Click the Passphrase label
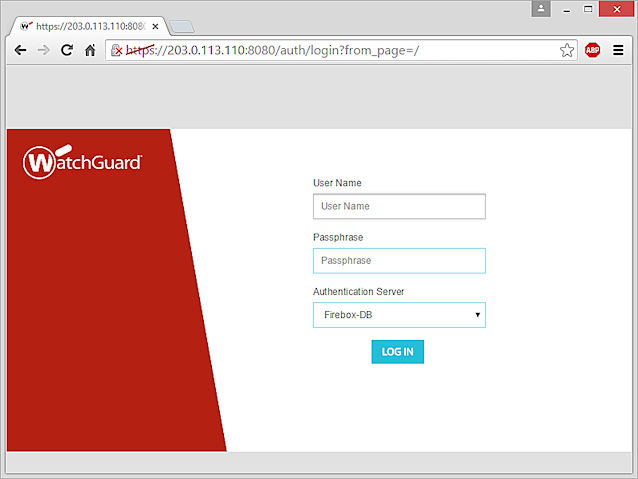 pyautogui.click(x=338, y=237)
